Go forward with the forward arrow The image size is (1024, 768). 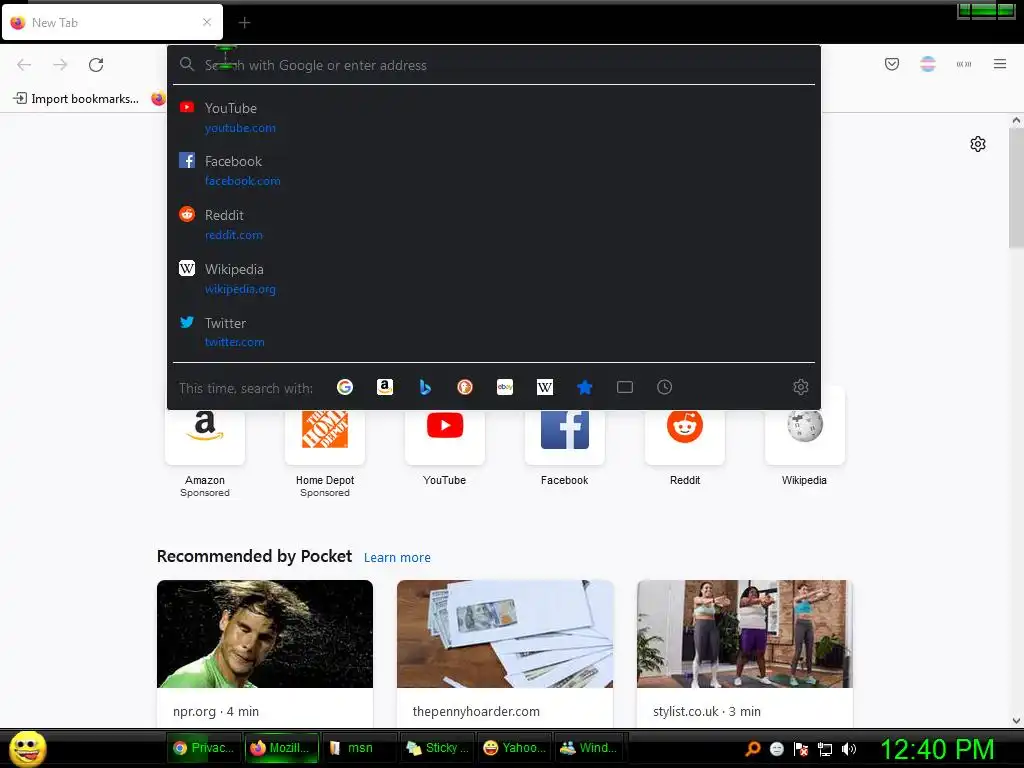point(60,65)
